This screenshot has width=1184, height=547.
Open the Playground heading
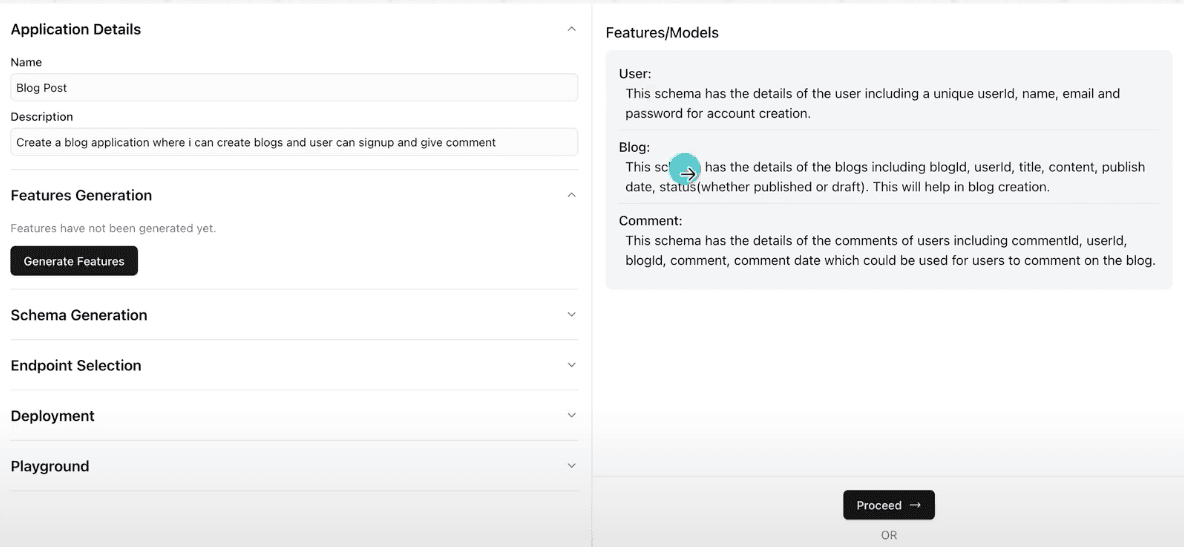click(x=50, y=466)
